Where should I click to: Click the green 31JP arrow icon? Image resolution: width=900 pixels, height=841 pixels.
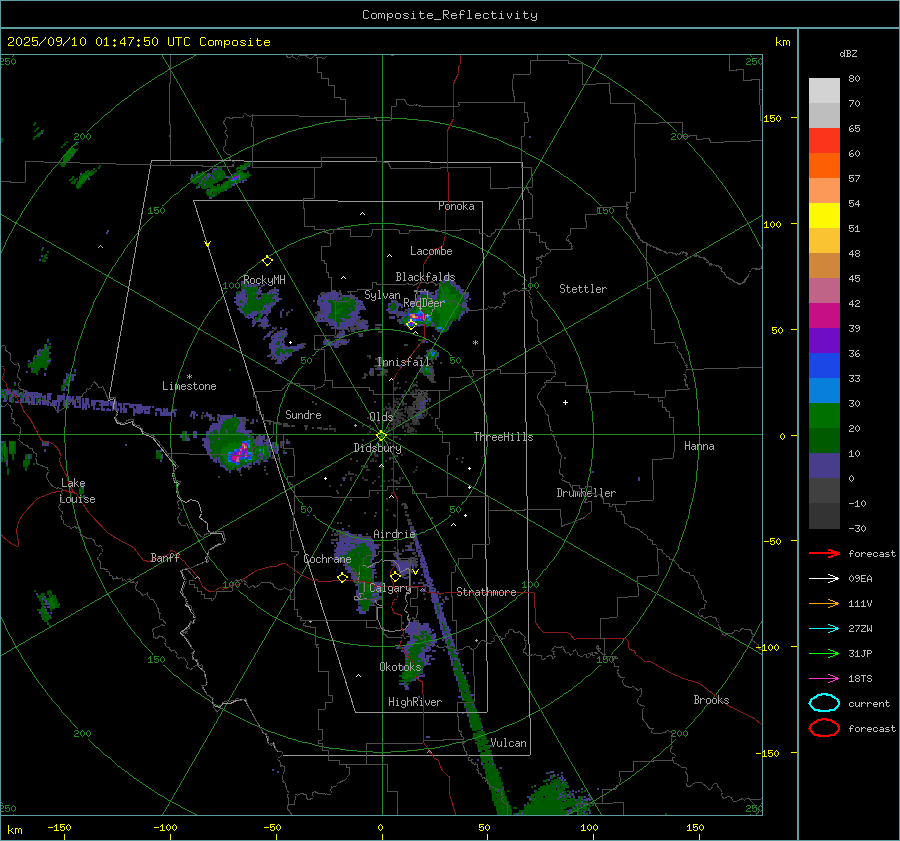(x=824, y=653)
